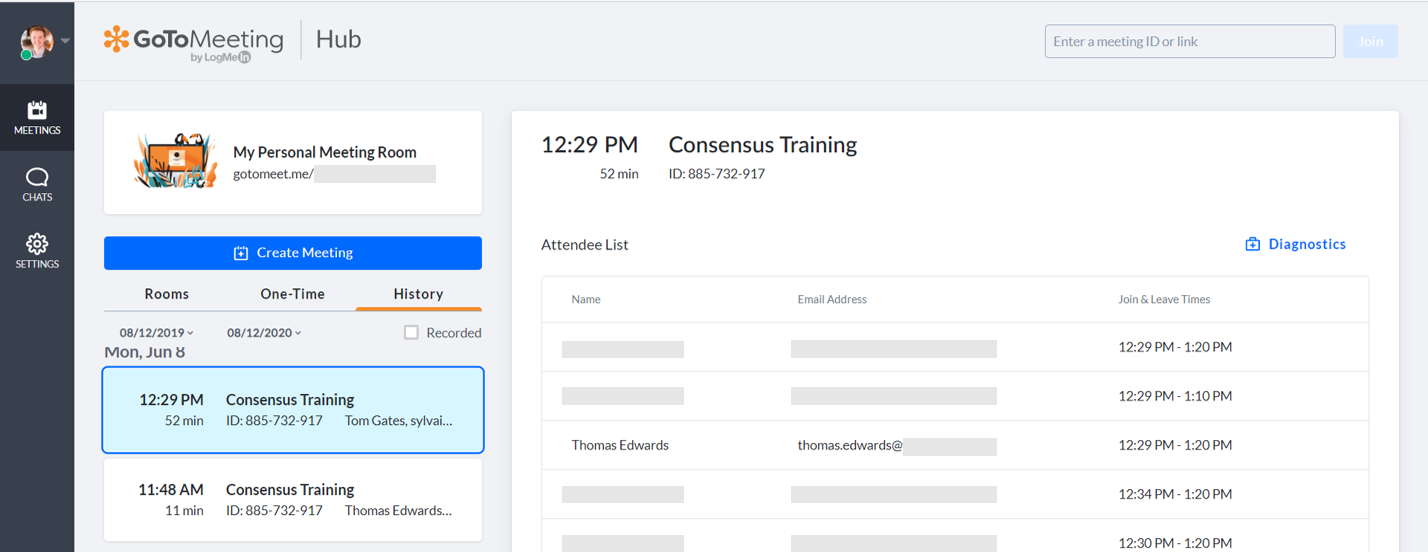Select the Thomas Edwards attendee name

(x=620, y=445)
